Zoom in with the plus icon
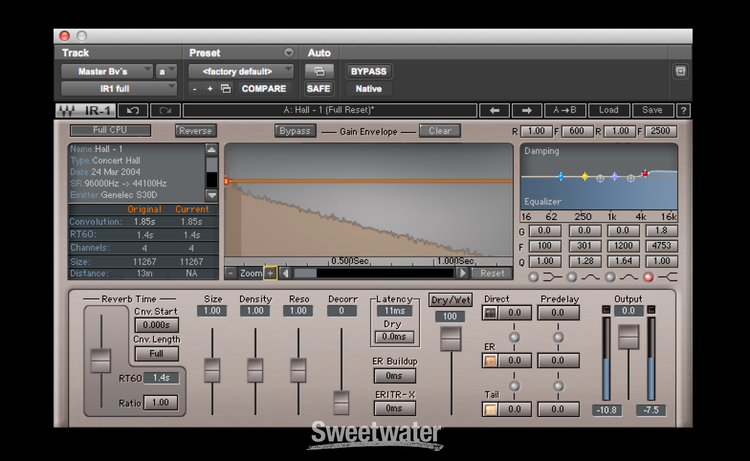The height and width of the screenshot is (461, 750). click(x=270, y=273)
